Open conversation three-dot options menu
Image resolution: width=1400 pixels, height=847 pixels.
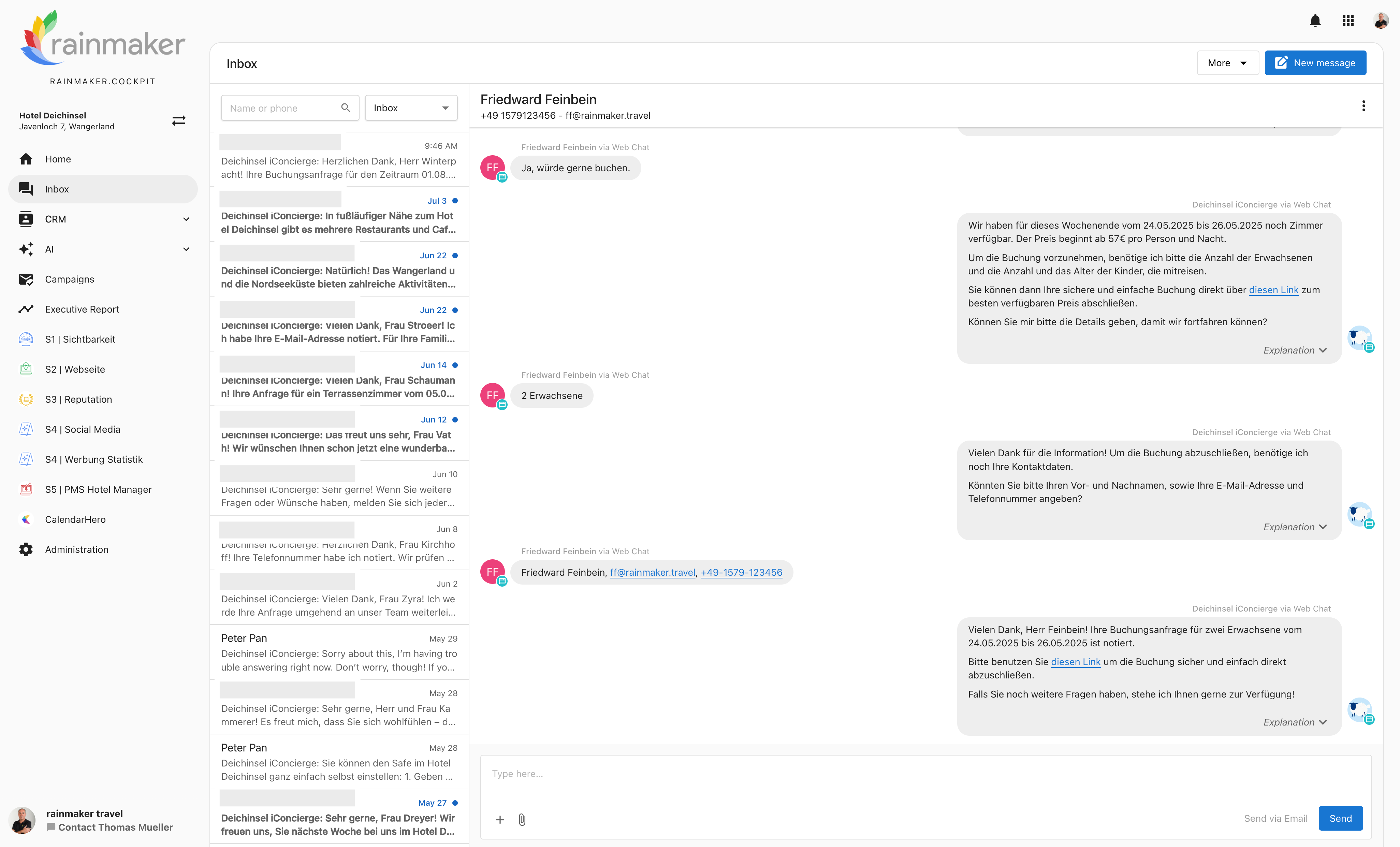click(1363, 106)
